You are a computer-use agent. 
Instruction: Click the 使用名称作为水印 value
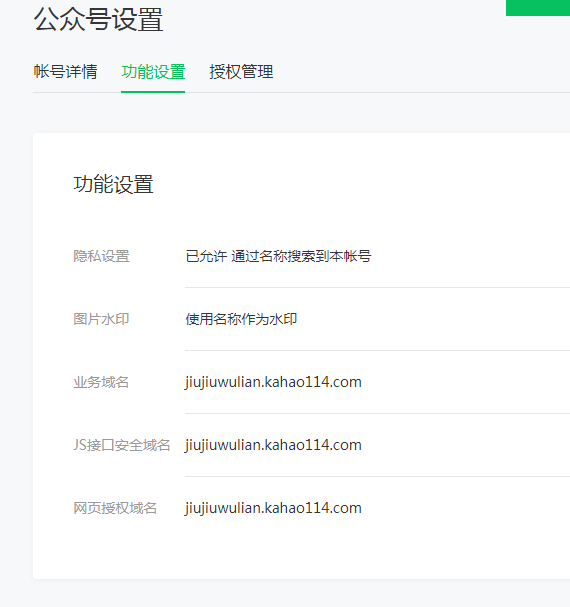tap(241, 319)
